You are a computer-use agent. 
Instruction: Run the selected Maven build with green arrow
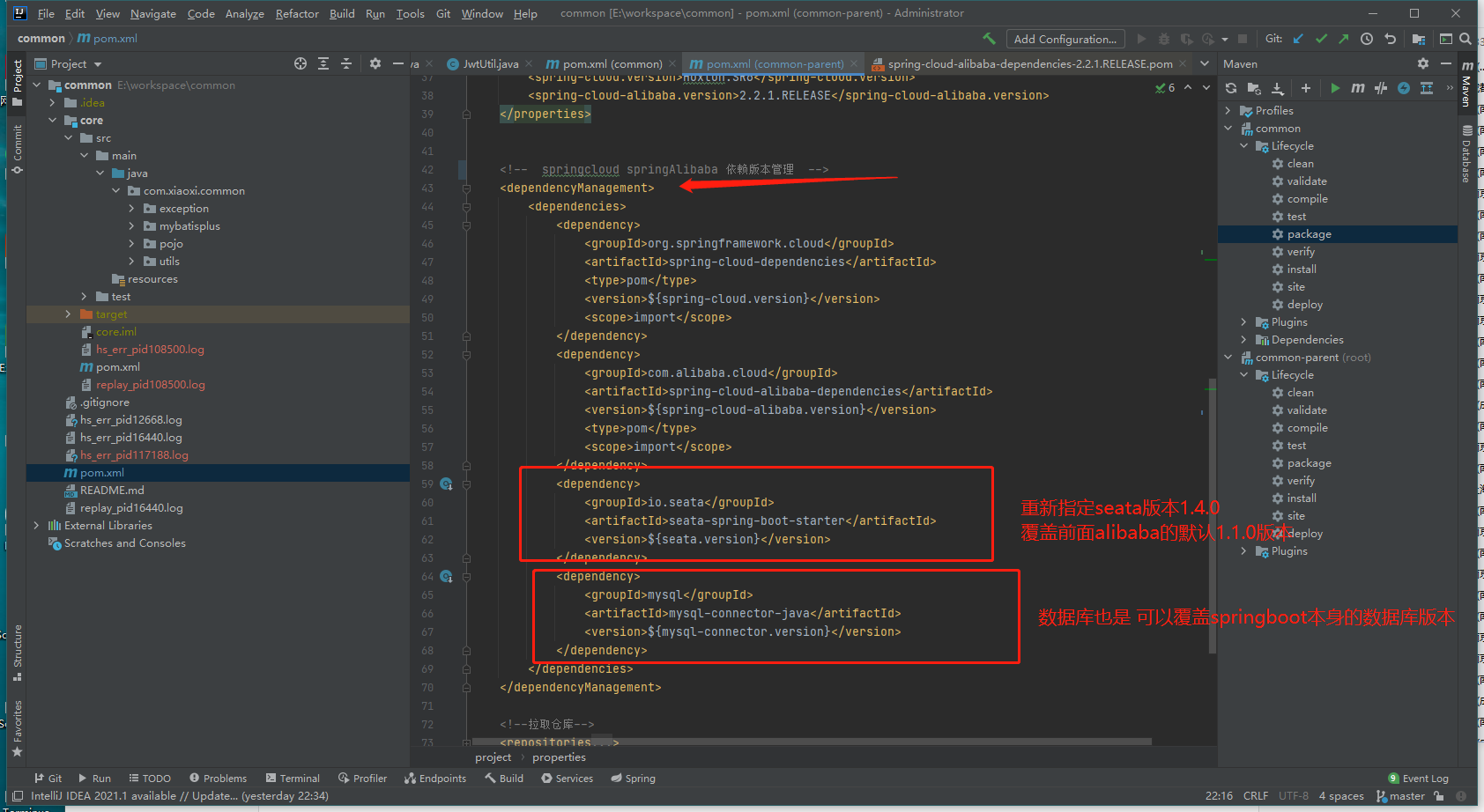1335,88
